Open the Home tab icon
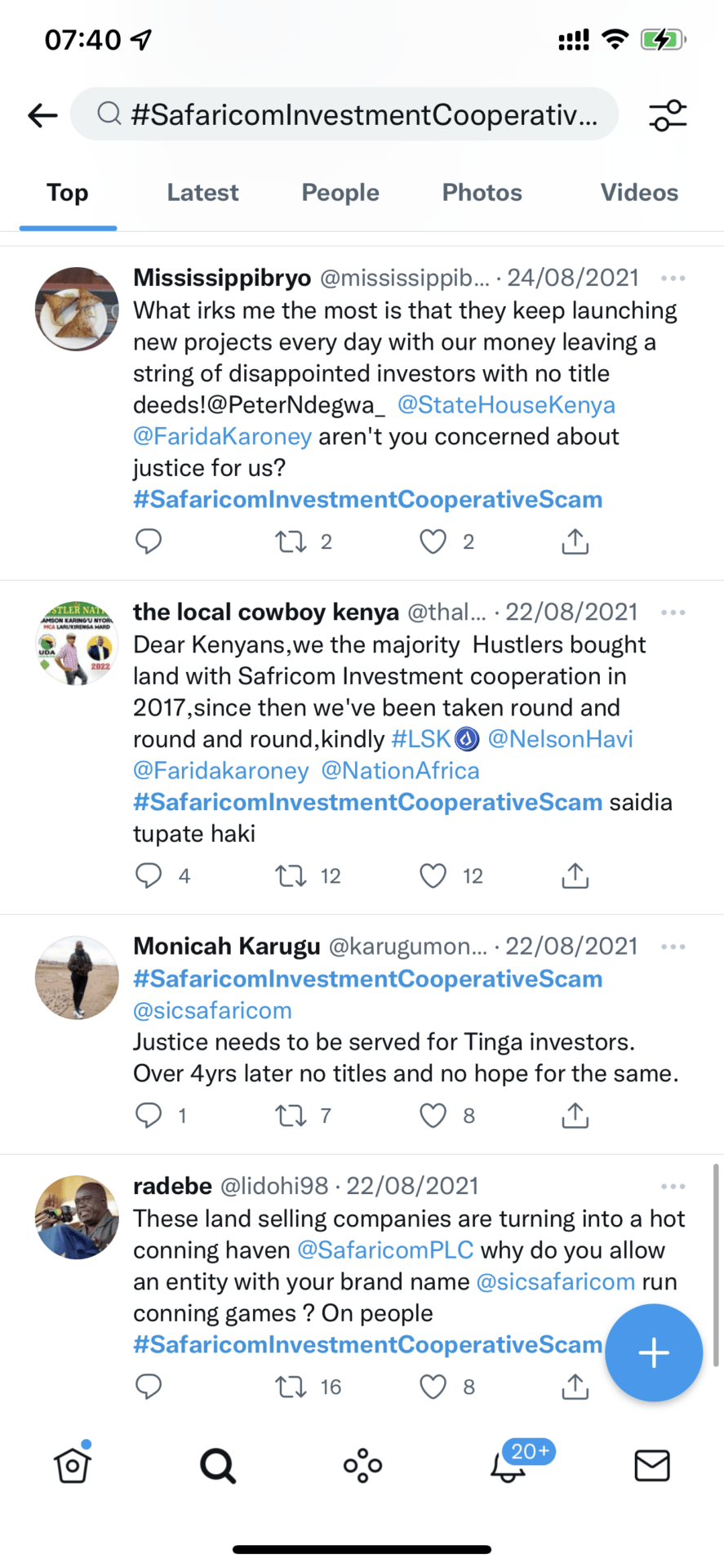724x1568 pixels. pos(73,1466)
